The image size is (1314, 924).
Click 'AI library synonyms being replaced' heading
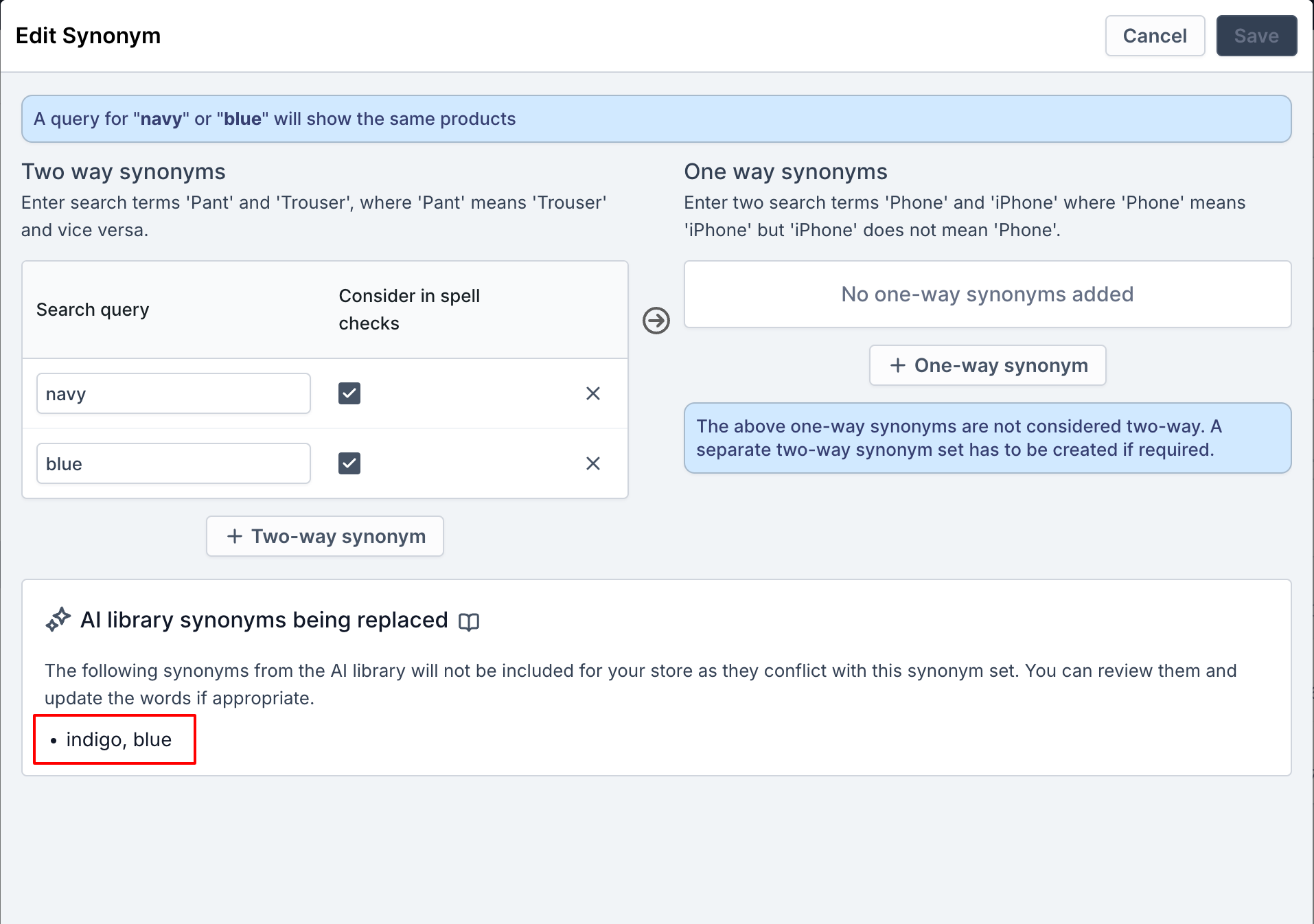(x=264, y=620)
